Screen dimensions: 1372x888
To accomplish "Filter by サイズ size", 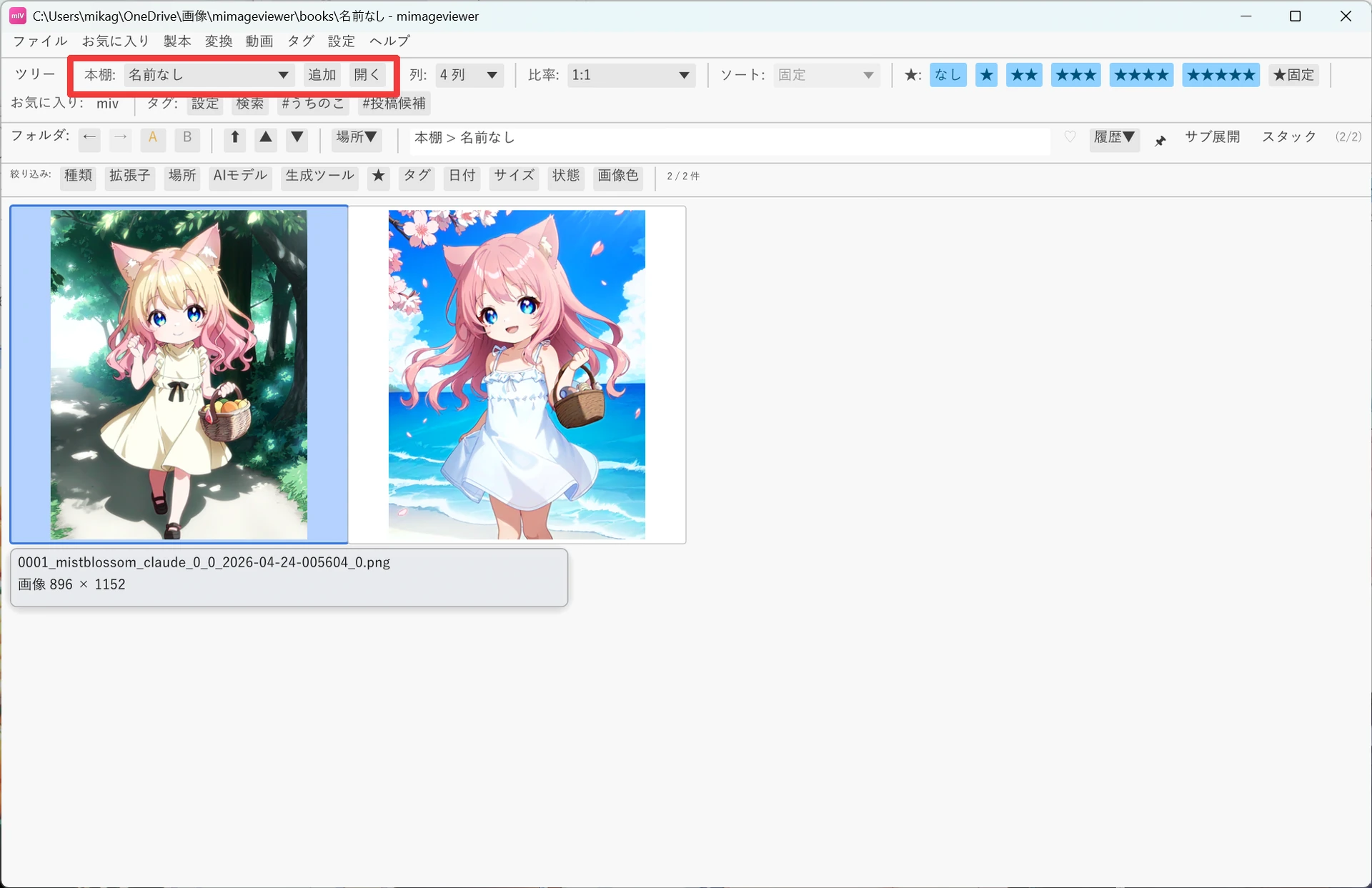I will tap(514, 176).
